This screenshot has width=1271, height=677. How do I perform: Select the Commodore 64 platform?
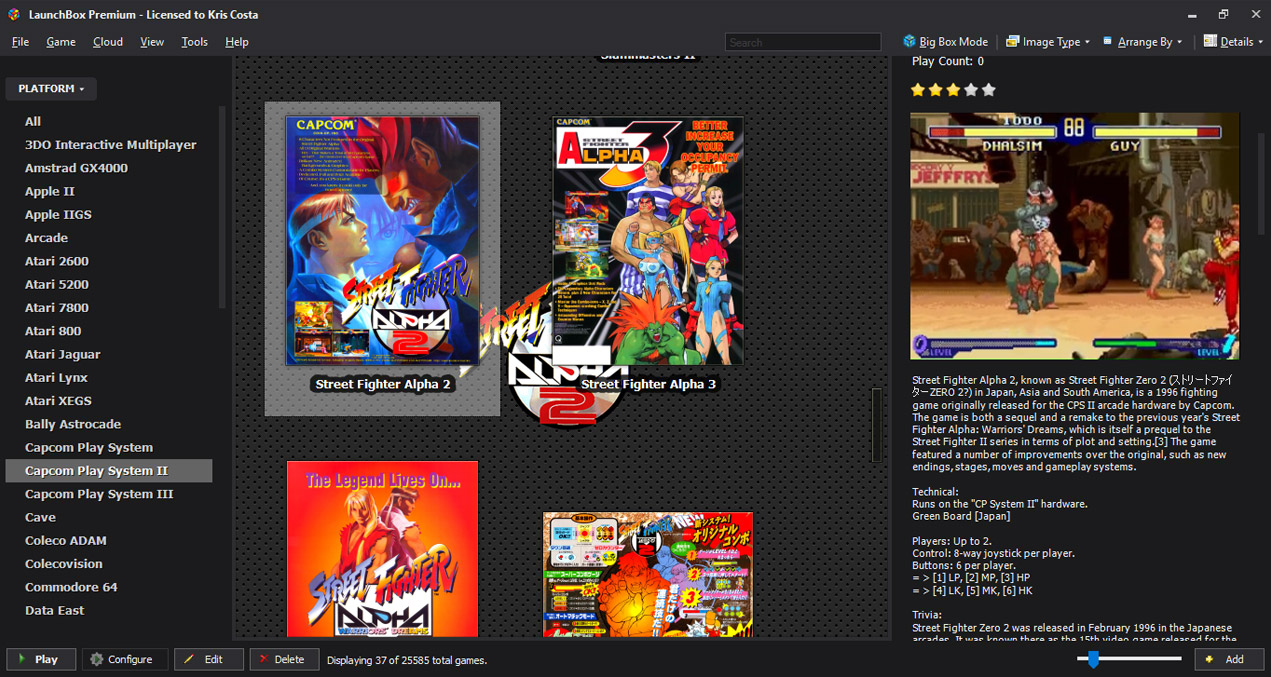pos(71,587)
